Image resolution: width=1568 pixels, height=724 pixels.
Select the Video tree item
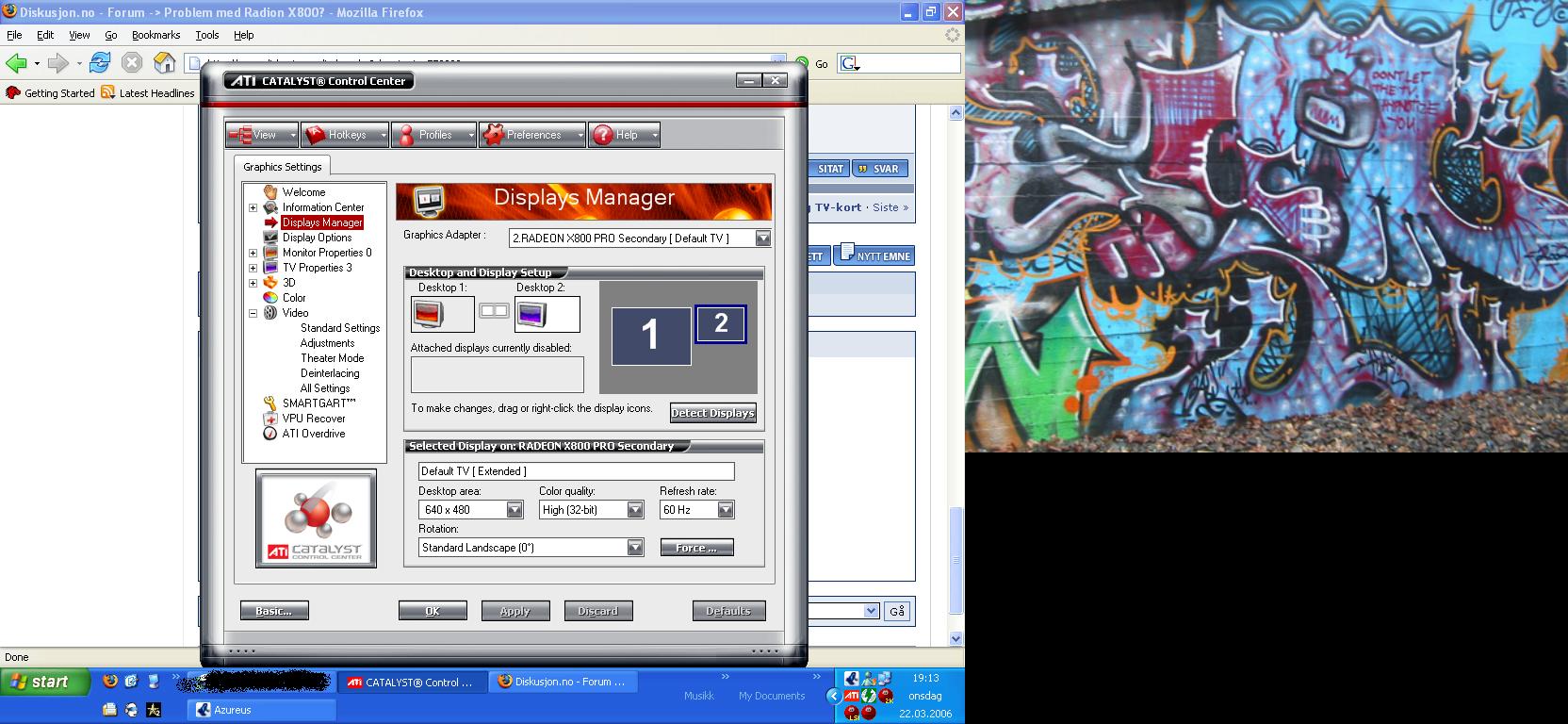click(x=295, y=313)
